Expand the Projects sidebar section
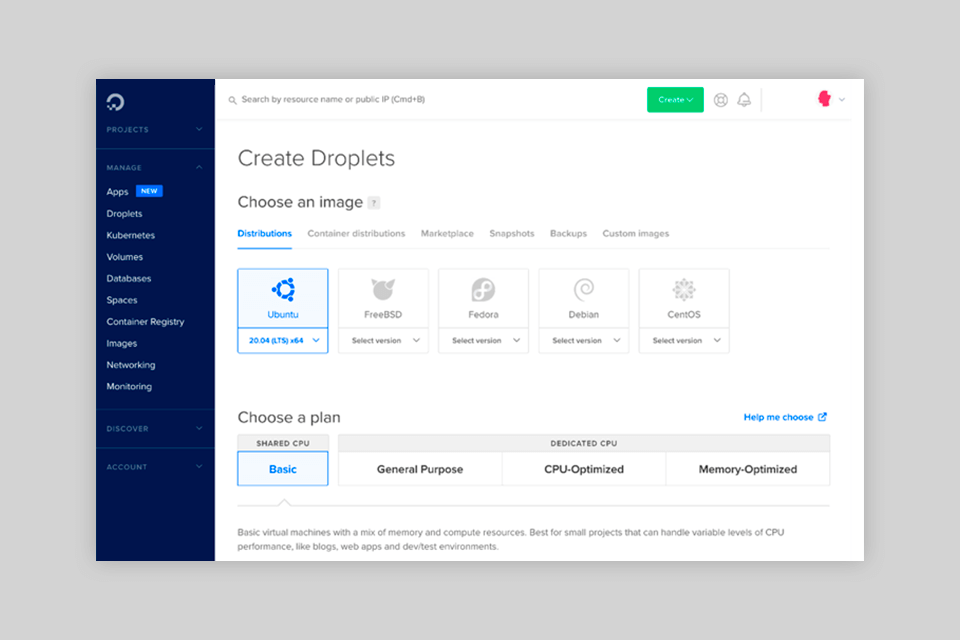 tap(154, 129)
